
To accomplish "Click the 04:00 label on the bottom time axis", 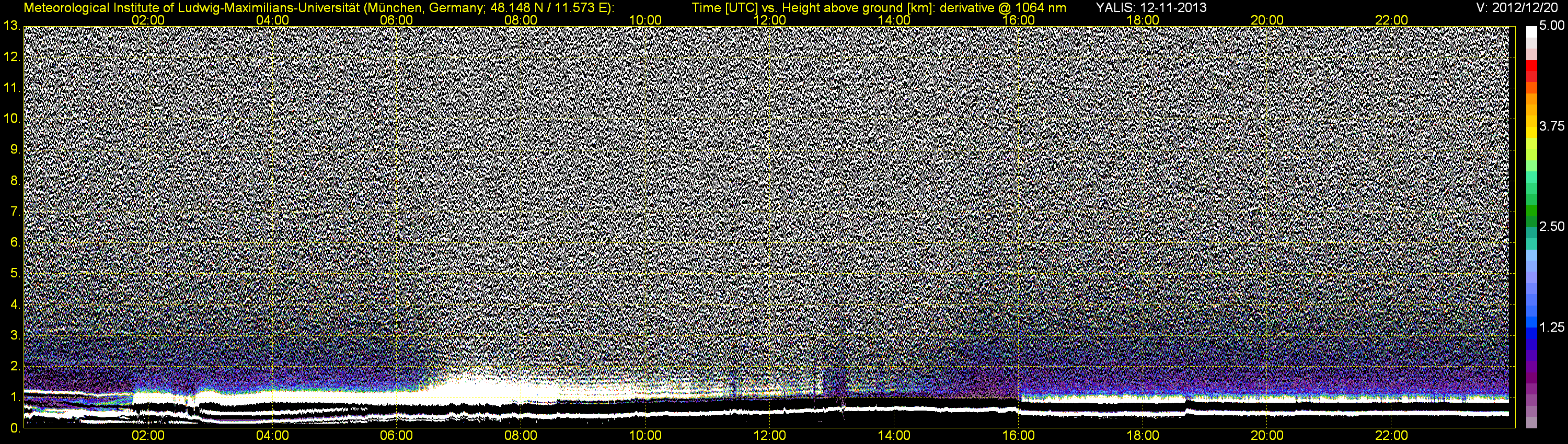I will 272,436.
